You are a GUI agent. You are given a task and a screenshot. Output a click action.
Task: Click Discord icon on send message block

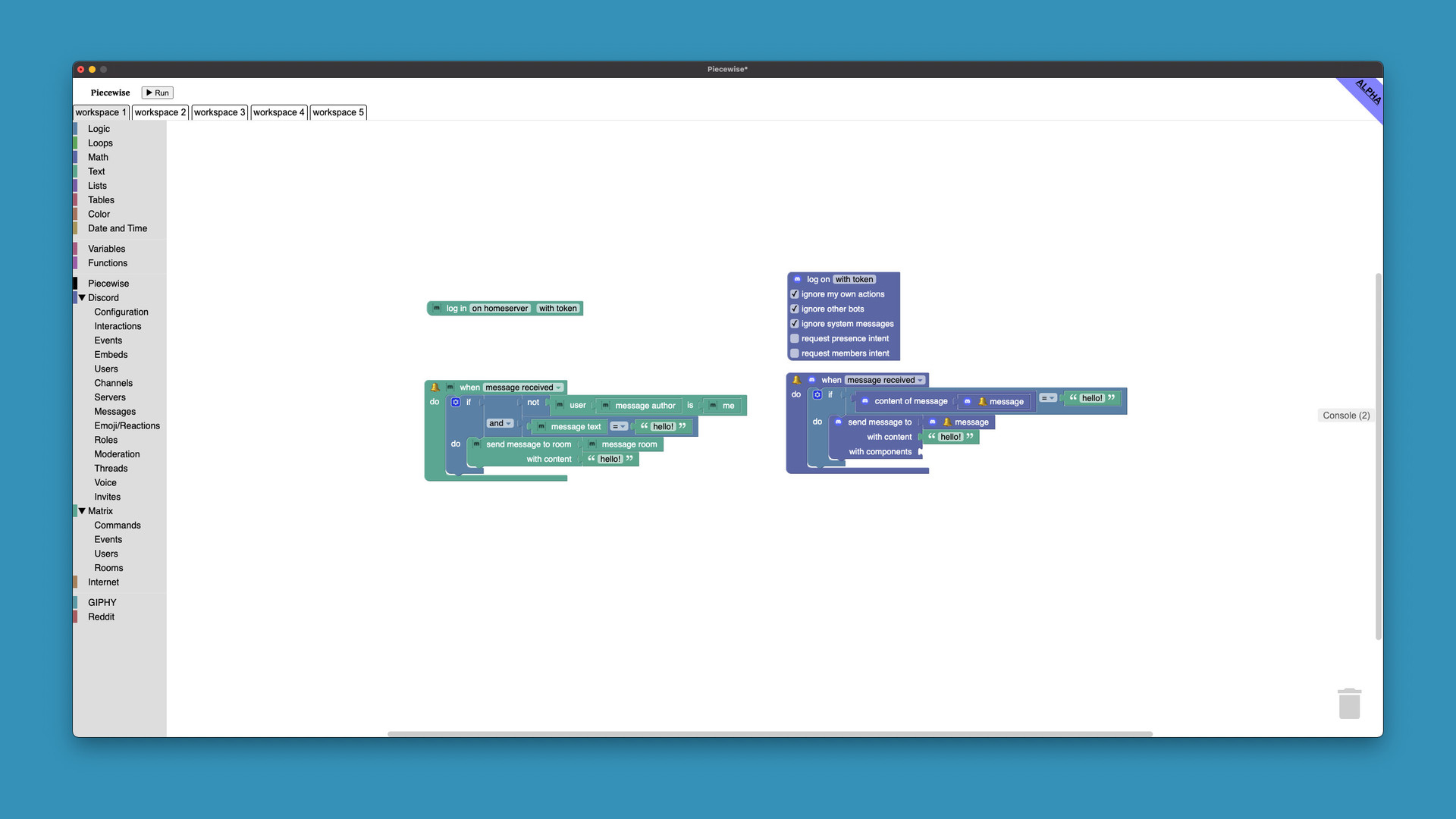(x=838, y=422)
